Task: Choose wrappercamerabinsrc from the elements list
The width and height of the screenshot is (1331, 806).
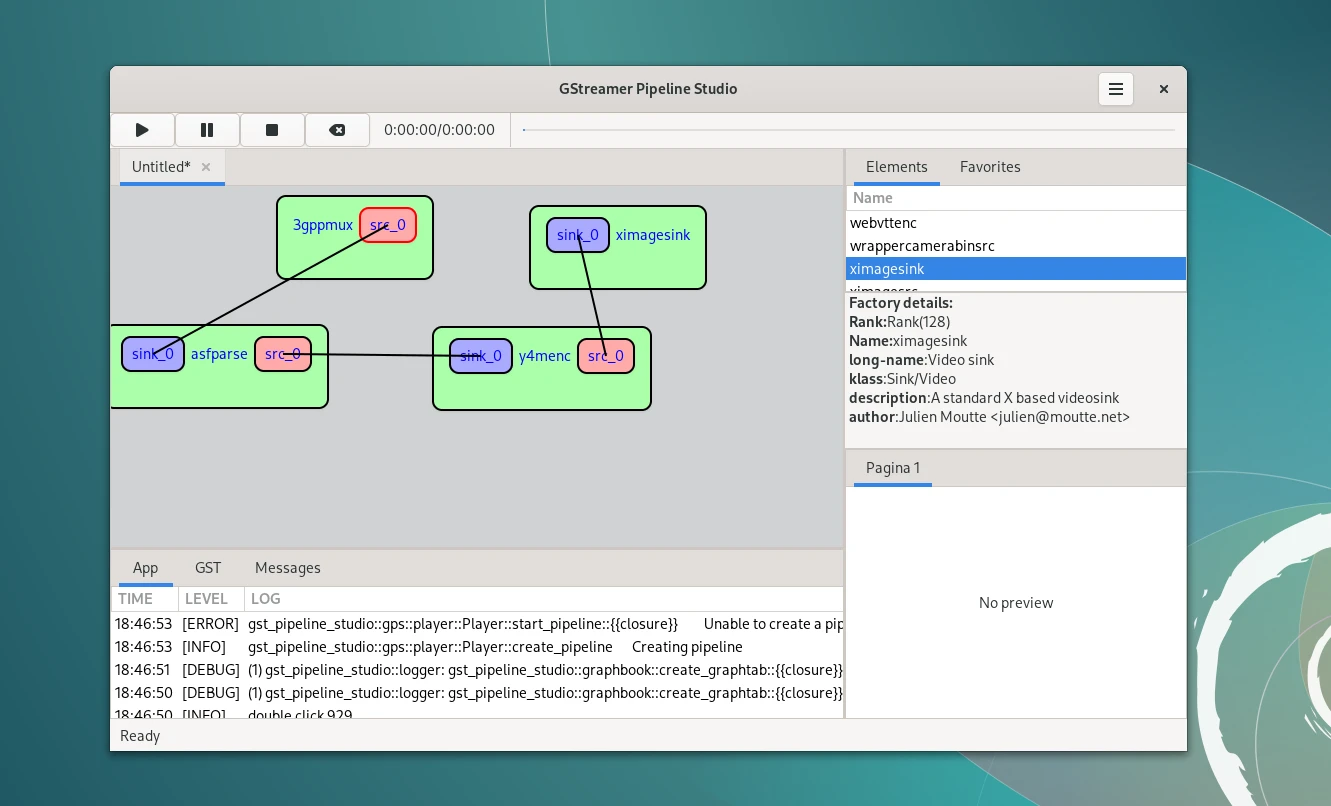Action: [x=922, y=246]
